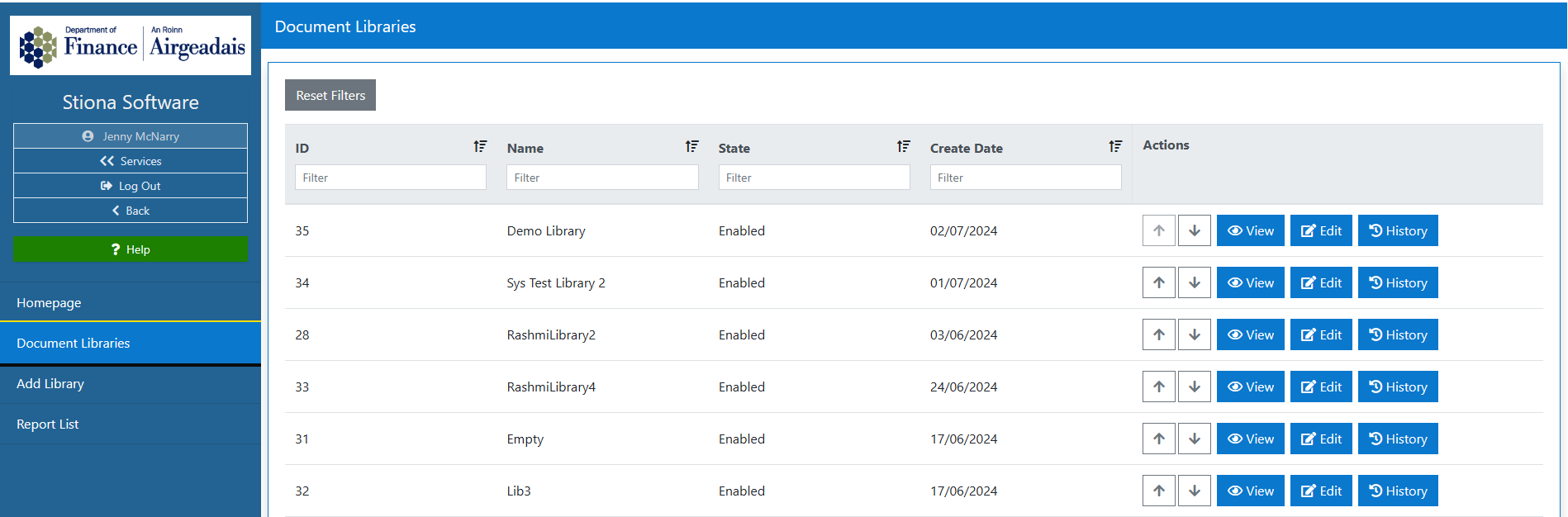The image size is (1568, 517).
Task: View the Demo Library
Action: (1251, 230)
